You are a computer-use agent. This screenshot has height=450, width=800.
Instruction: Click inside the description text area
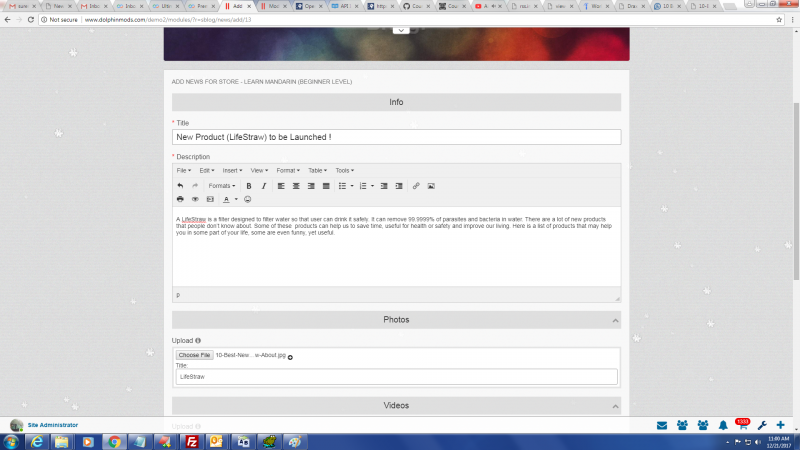coord(396,246)
